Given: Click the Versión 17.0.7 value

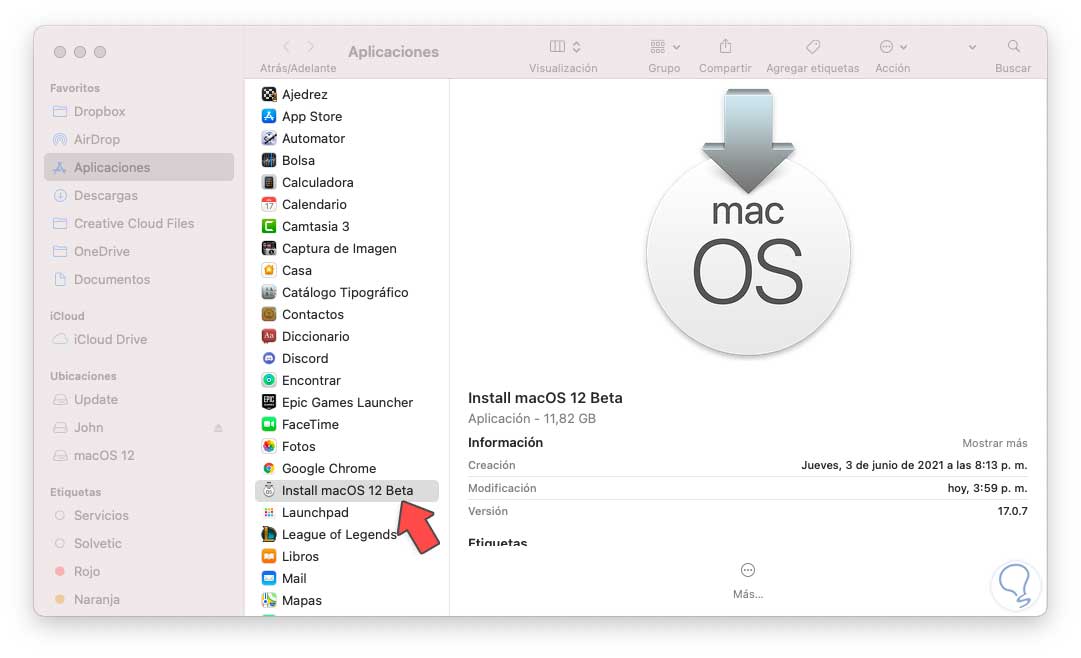Looking at the screenshot, I should pos(1012,511).
